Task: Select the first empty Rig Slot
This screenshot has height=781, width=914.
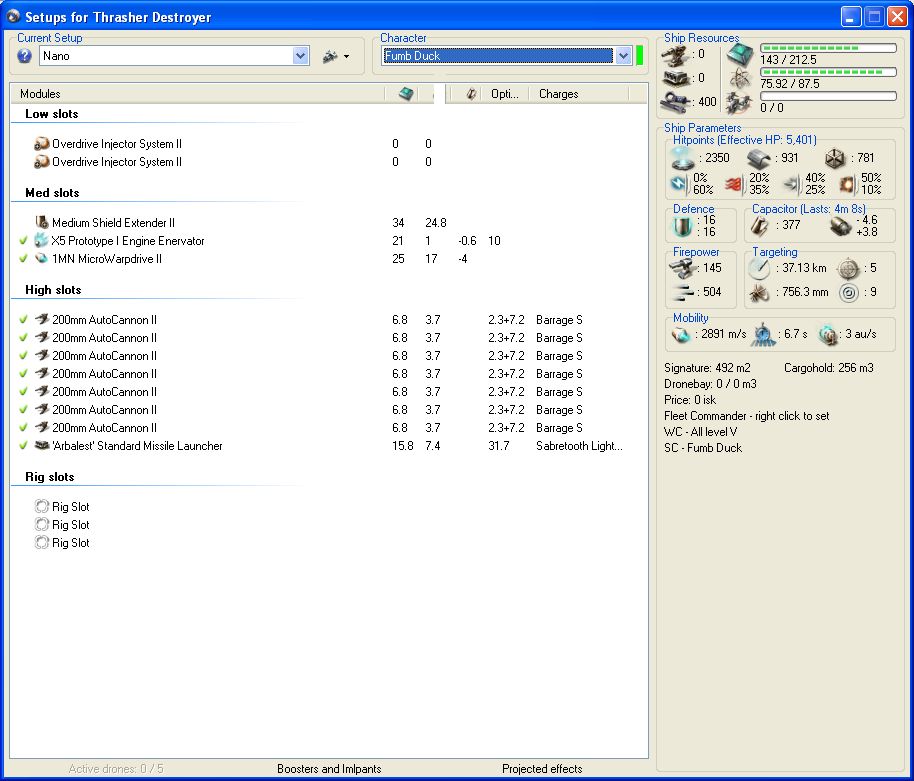Action: pos(62,506)
